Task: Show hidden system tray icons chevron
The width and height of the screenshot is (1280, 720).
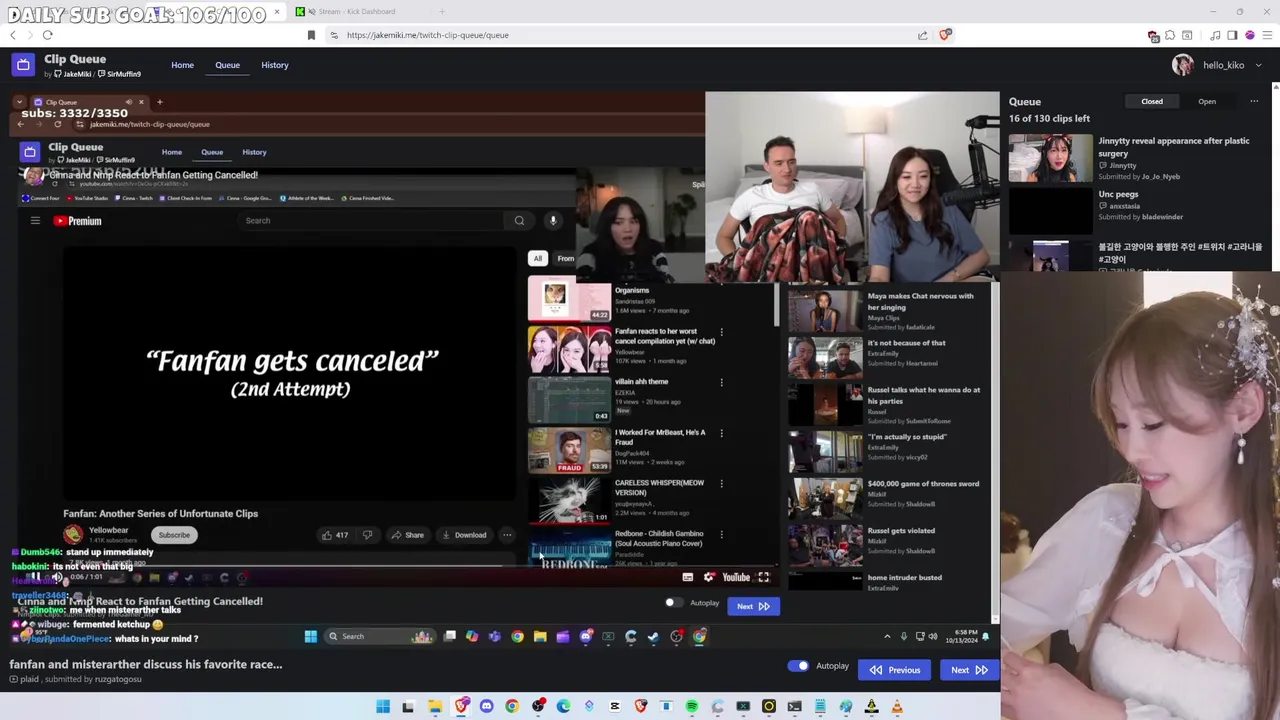Action: [x=887, y=636]
